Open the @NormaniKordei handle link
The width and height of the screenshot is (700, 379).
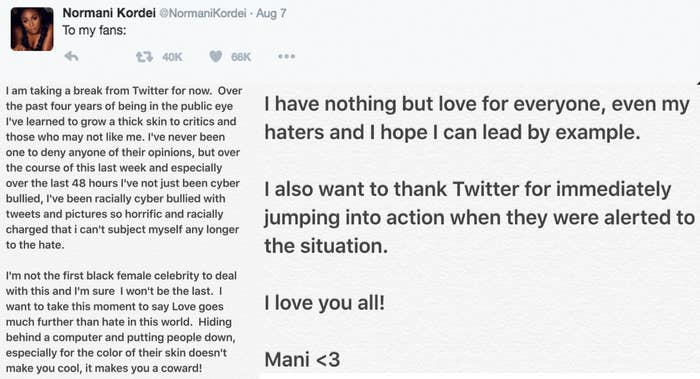pos(203,13)
